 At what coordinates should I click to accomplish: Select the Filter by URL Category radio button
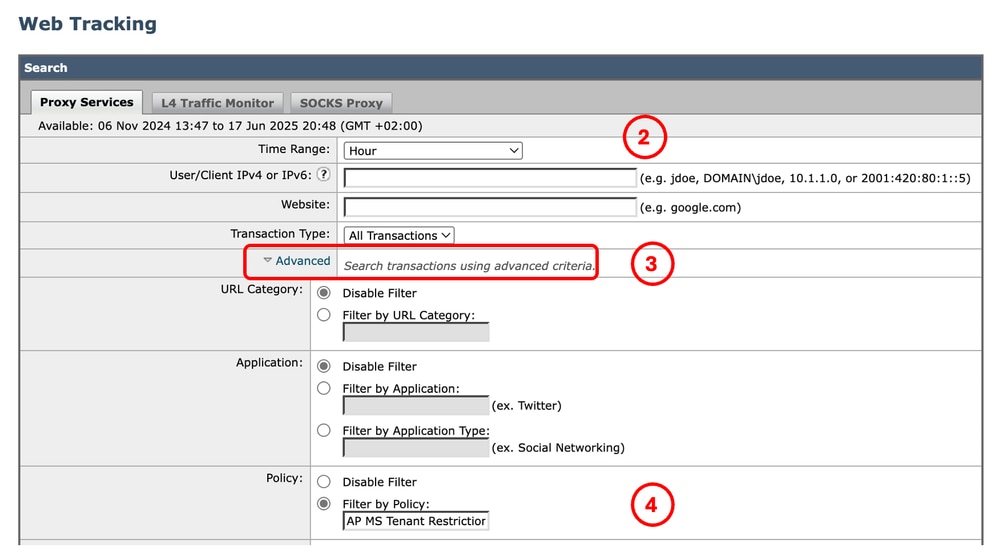(324, 315)
